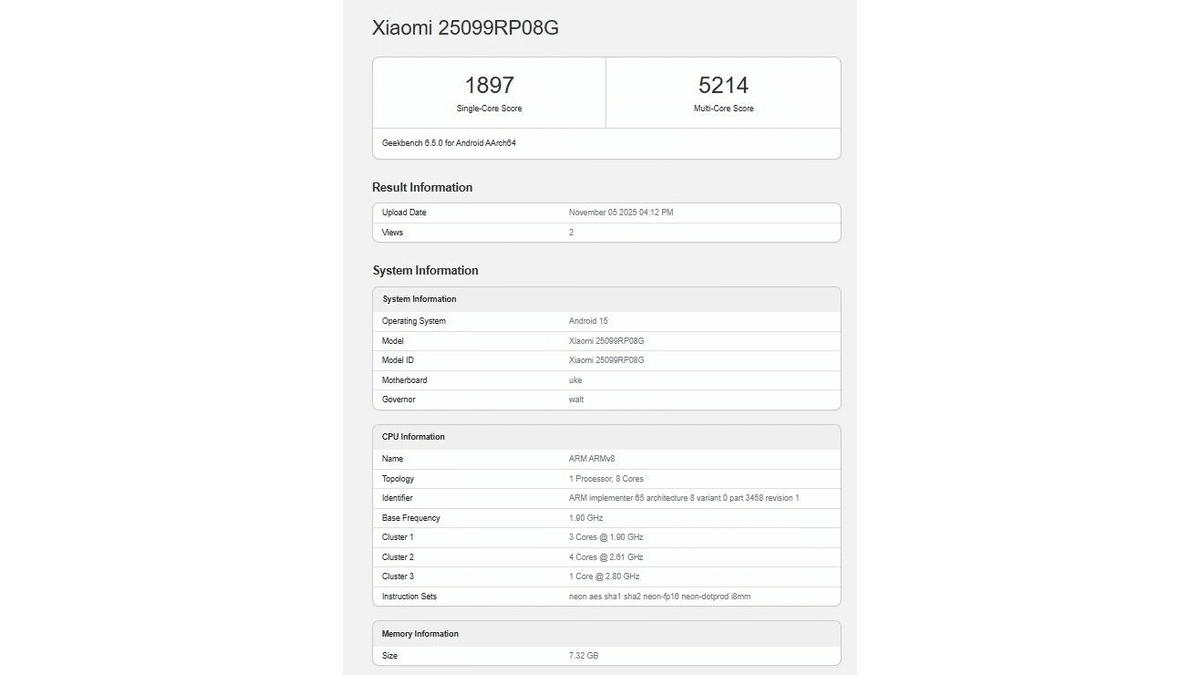Viewport: 1200px width, 675px height.
Task: Select the Topology value 1 Processor, 8 Cores
Action: (x=606, y=479)
